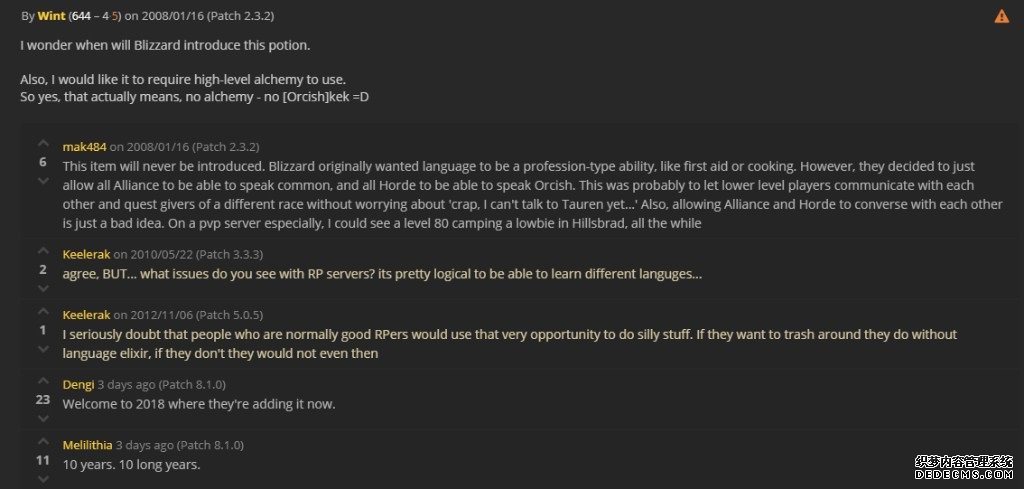This screenshot has height=489, width=1024.
Task: Click the orange report warning icon
Action: pos(1001,16)
